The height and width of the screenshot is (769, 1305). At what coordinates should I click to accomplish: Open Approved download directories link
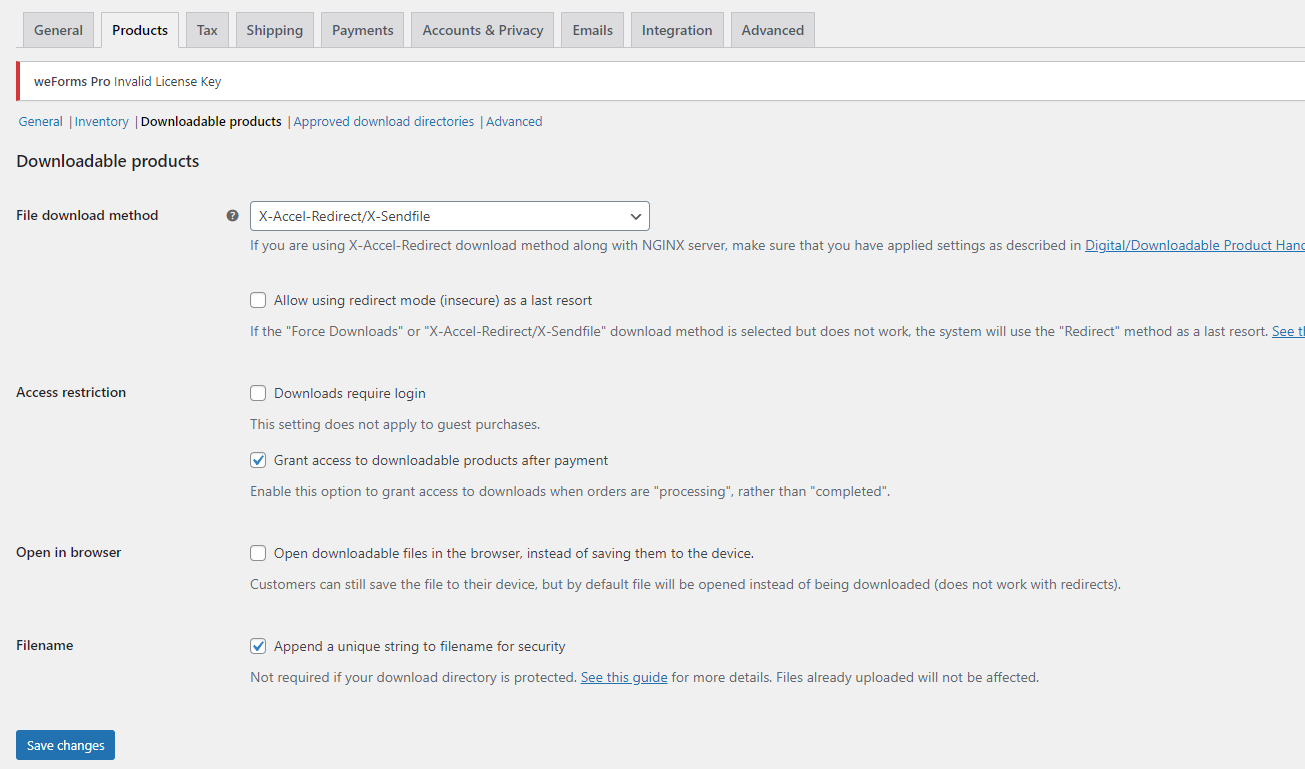click(x=384, y=121)
